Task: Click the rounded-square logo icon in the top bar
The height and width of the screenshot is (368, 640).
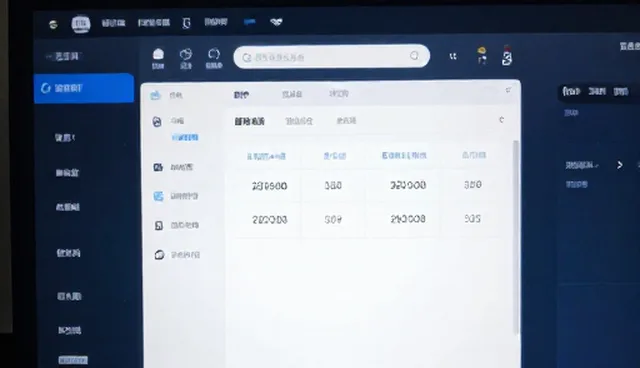Action: click(x=81, y=24)
